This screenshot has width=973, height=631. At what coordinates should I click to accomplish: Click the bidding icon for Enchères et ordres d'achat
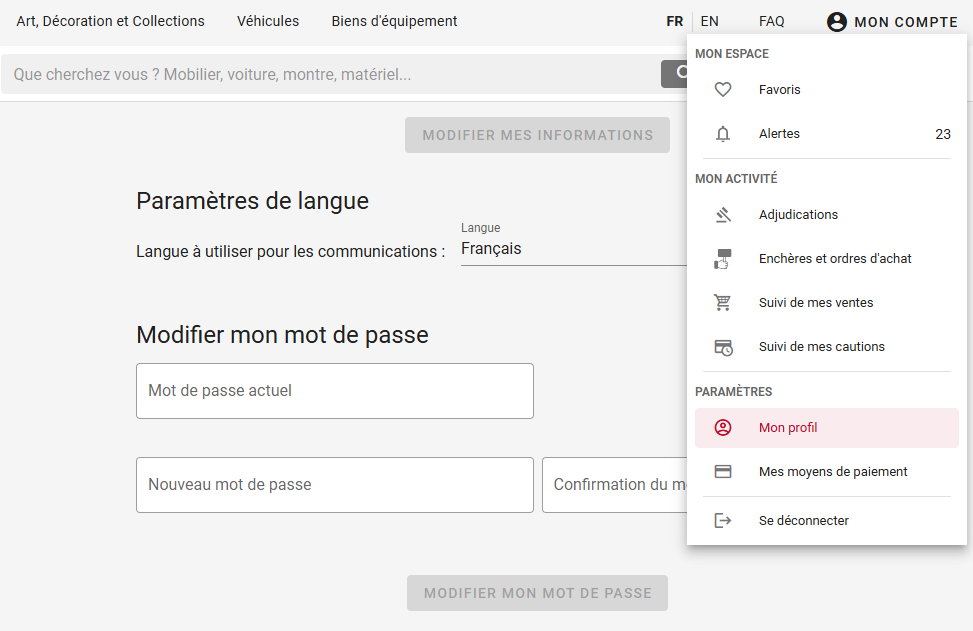tap(723, 259)
